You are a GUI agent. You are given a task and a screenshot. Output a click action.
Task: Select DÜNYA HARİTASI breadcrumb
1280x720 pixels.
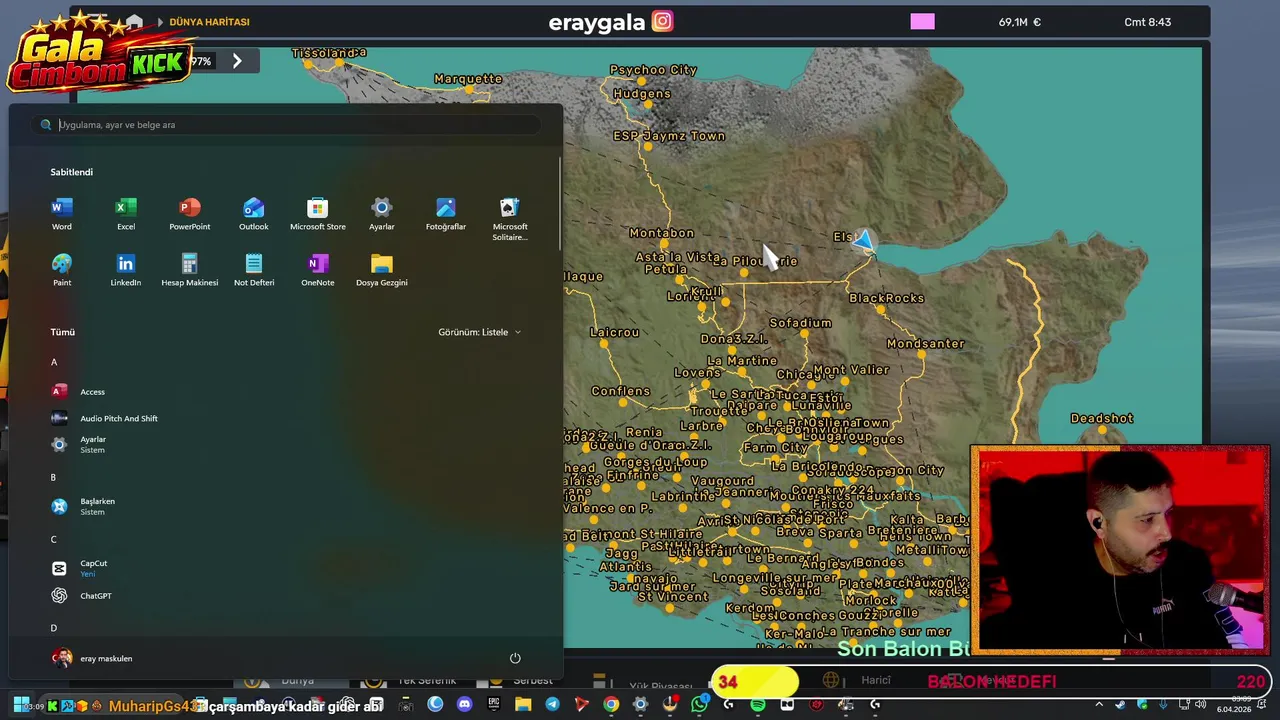click(209, 22)
